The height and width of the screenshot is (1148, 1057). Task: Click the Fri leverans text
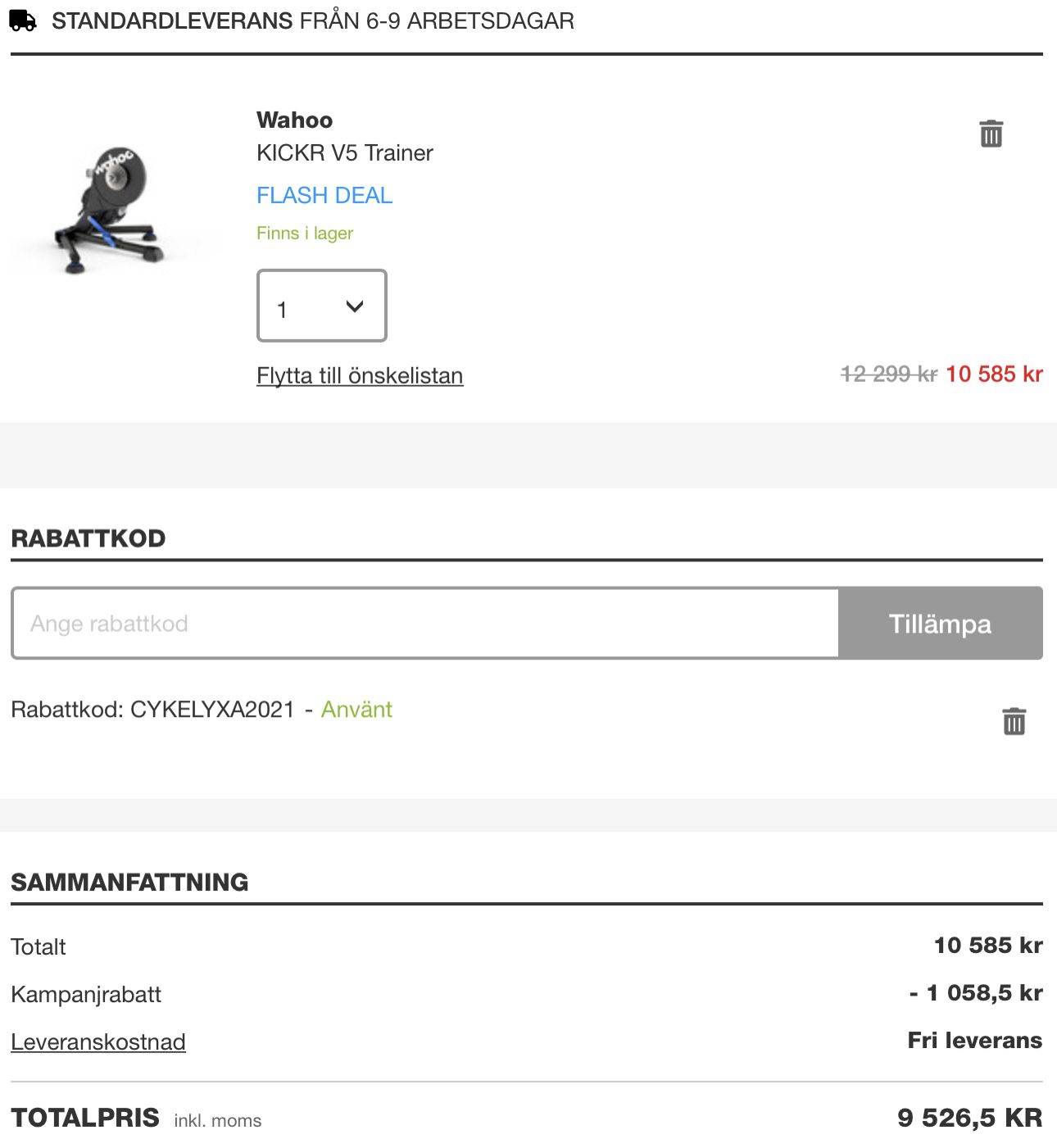pos(974,1041)
